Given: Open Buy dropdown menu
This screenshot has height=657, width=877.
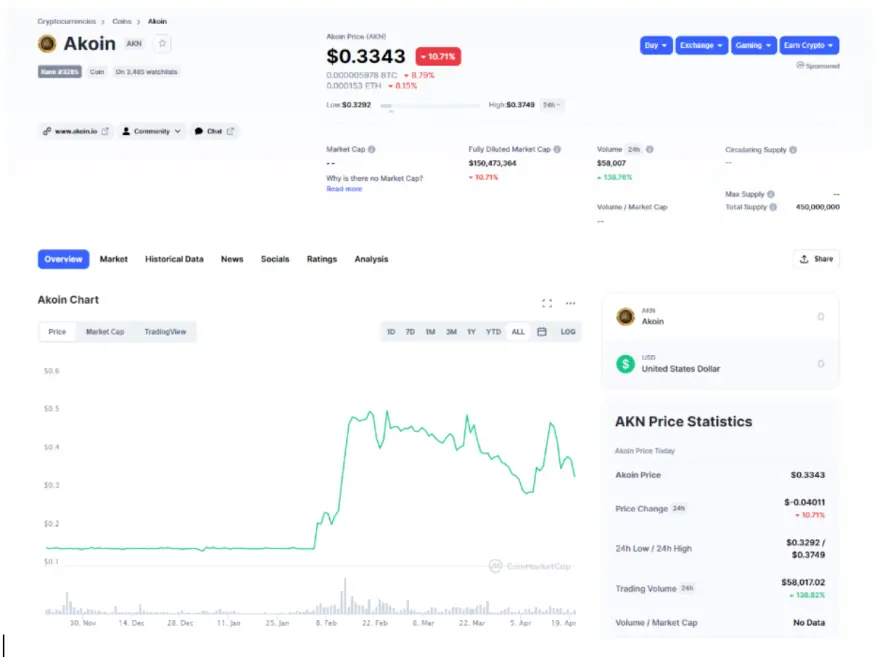Looking at the screenshot, I should click(x=656, y=45).
